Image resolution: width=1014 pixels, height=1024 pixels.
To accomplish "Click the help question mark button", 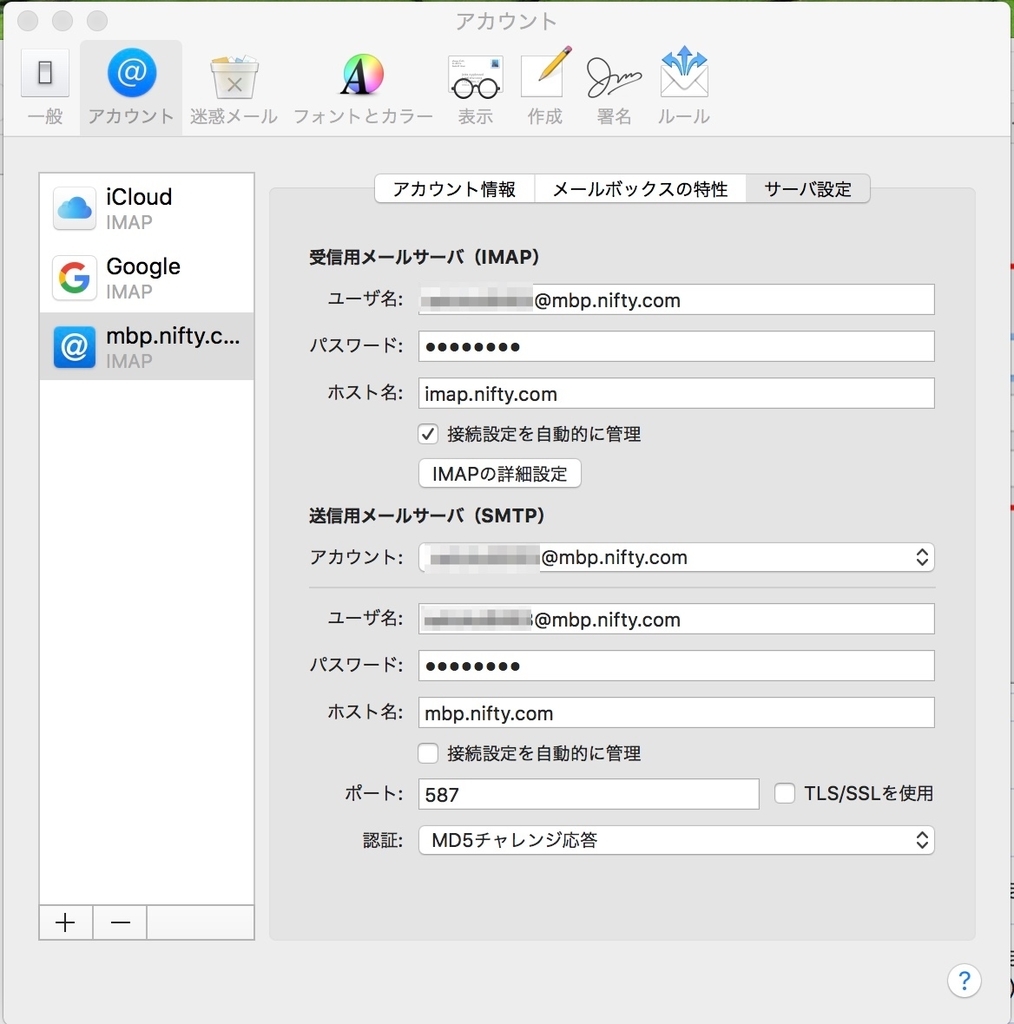I will click(964, 980).
